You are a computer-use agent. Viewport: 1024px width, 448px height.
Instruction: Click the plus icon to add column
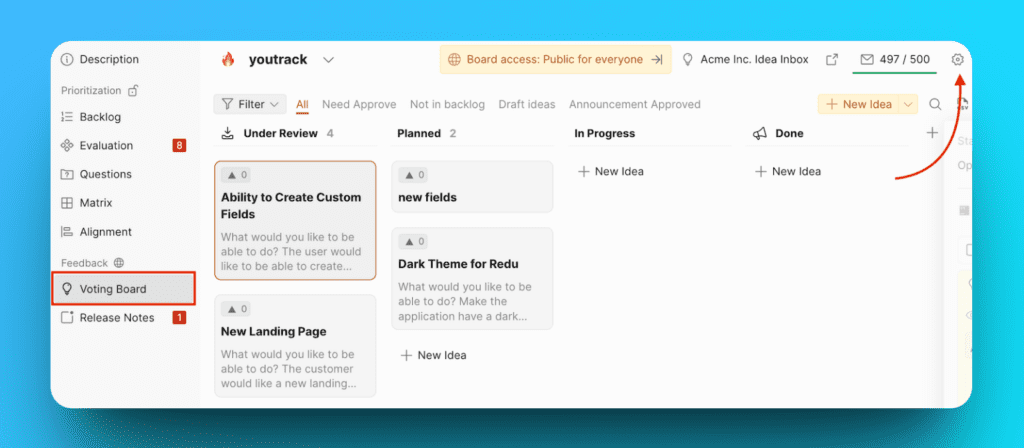[932, 133]
